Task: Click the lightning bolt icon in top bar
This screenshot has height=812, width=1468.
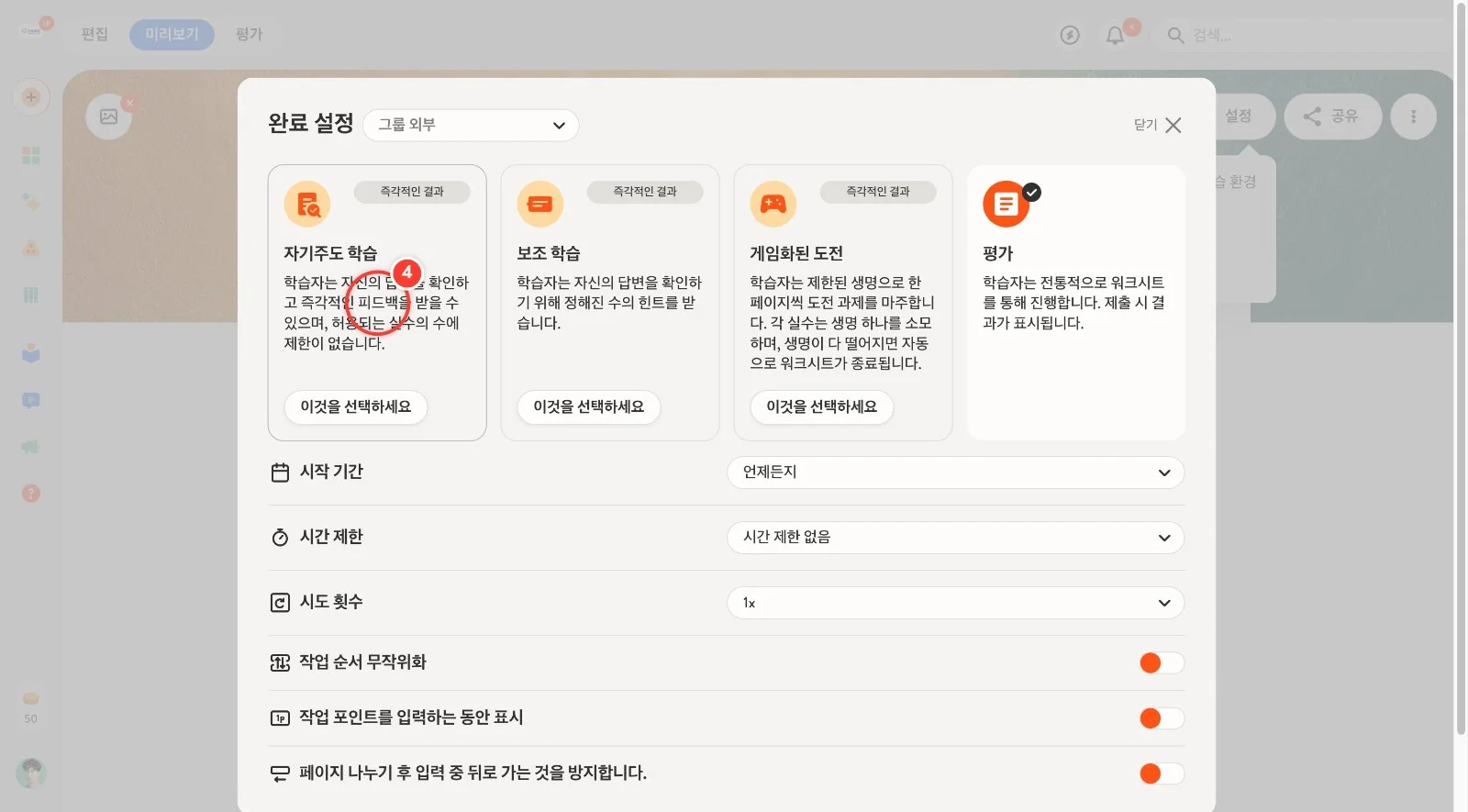Action: coord(1070,36)
